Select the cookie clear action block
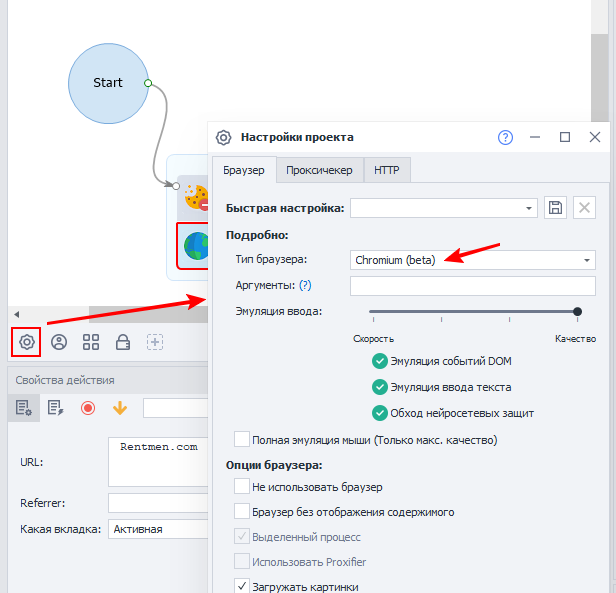616x593 pixels. [x=193, y=198]
